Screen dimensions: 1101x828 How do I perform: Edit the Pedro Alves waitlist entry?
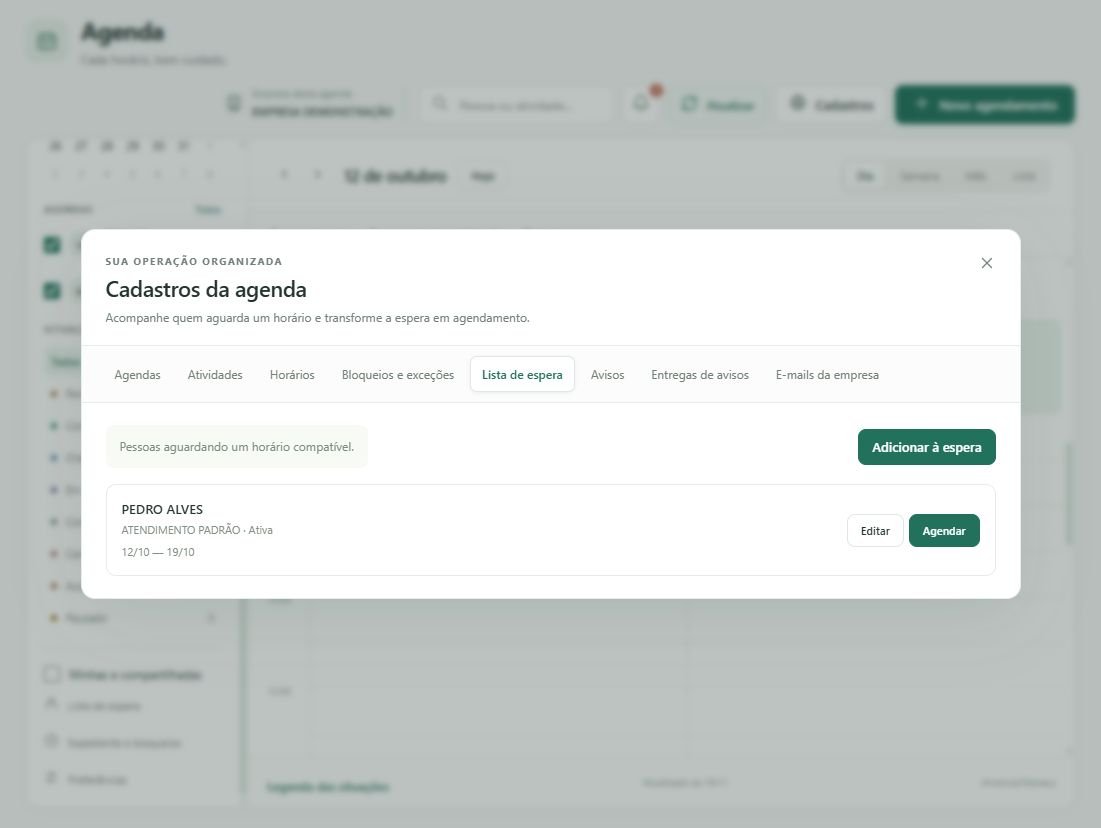[875, 530]
